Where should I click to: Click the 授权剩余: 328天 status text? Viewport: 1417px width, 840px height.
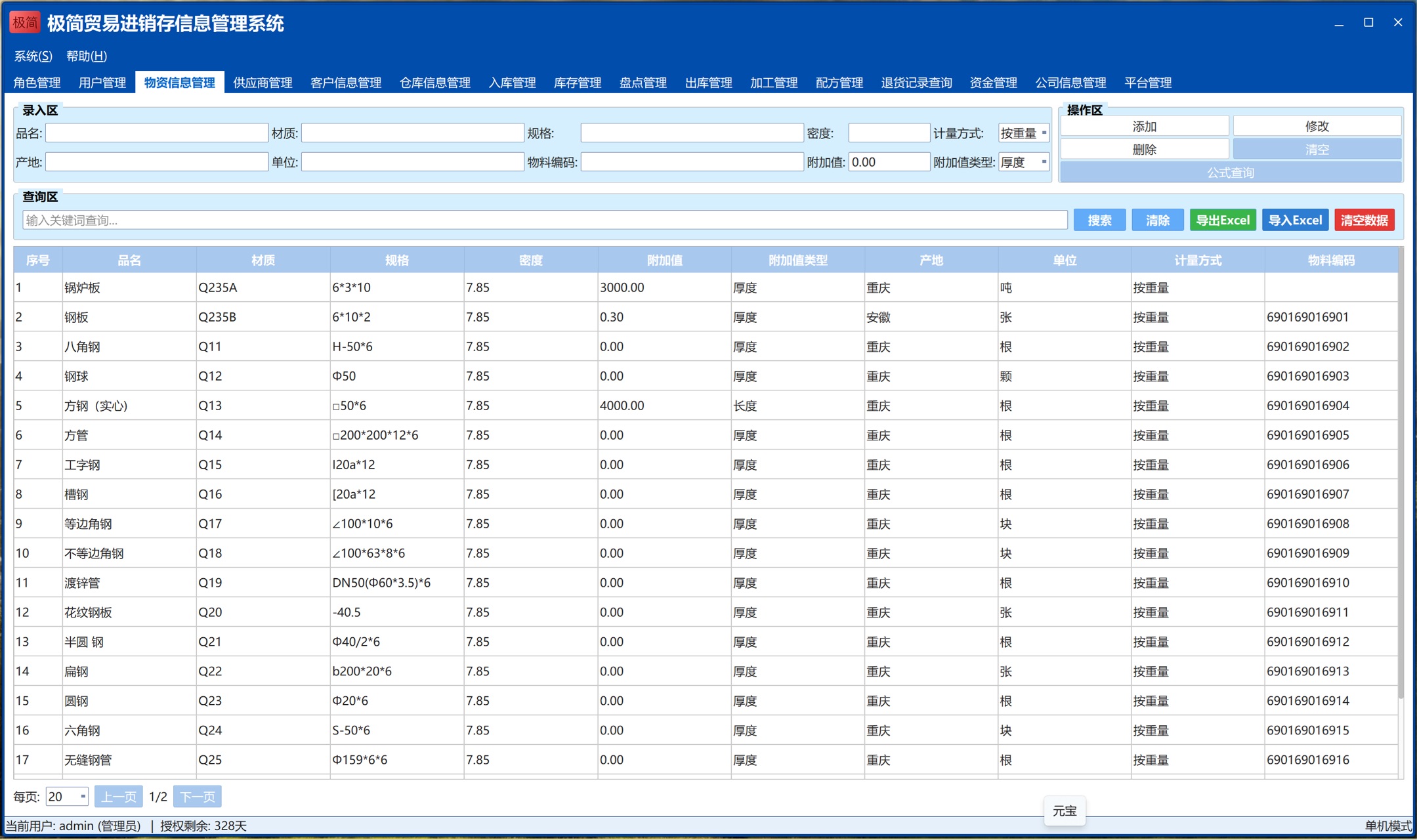(203, 826)
